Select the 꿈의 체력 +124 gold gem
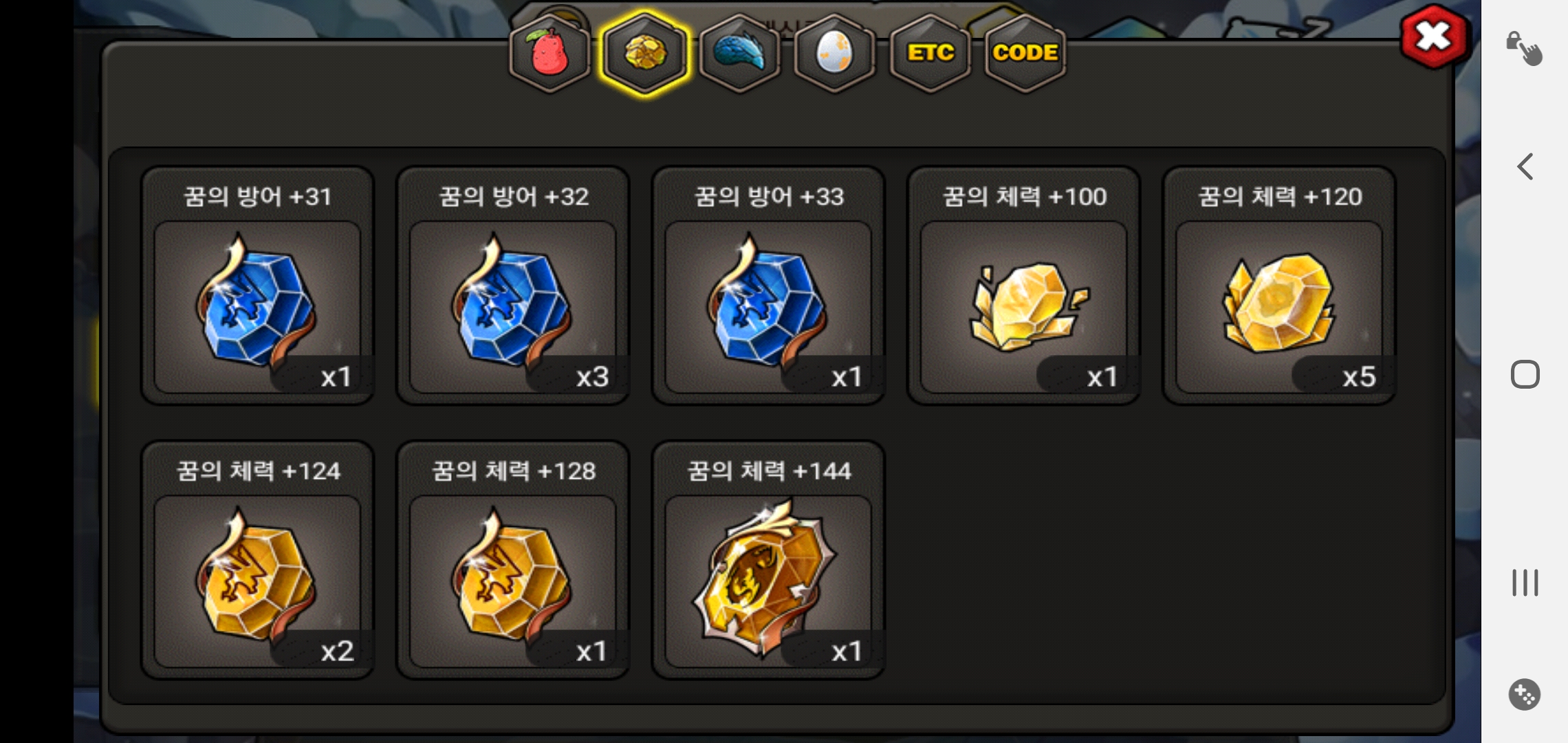Viewport: 1568px width, 743px height. pyautogui.click(x=257, y=560)
